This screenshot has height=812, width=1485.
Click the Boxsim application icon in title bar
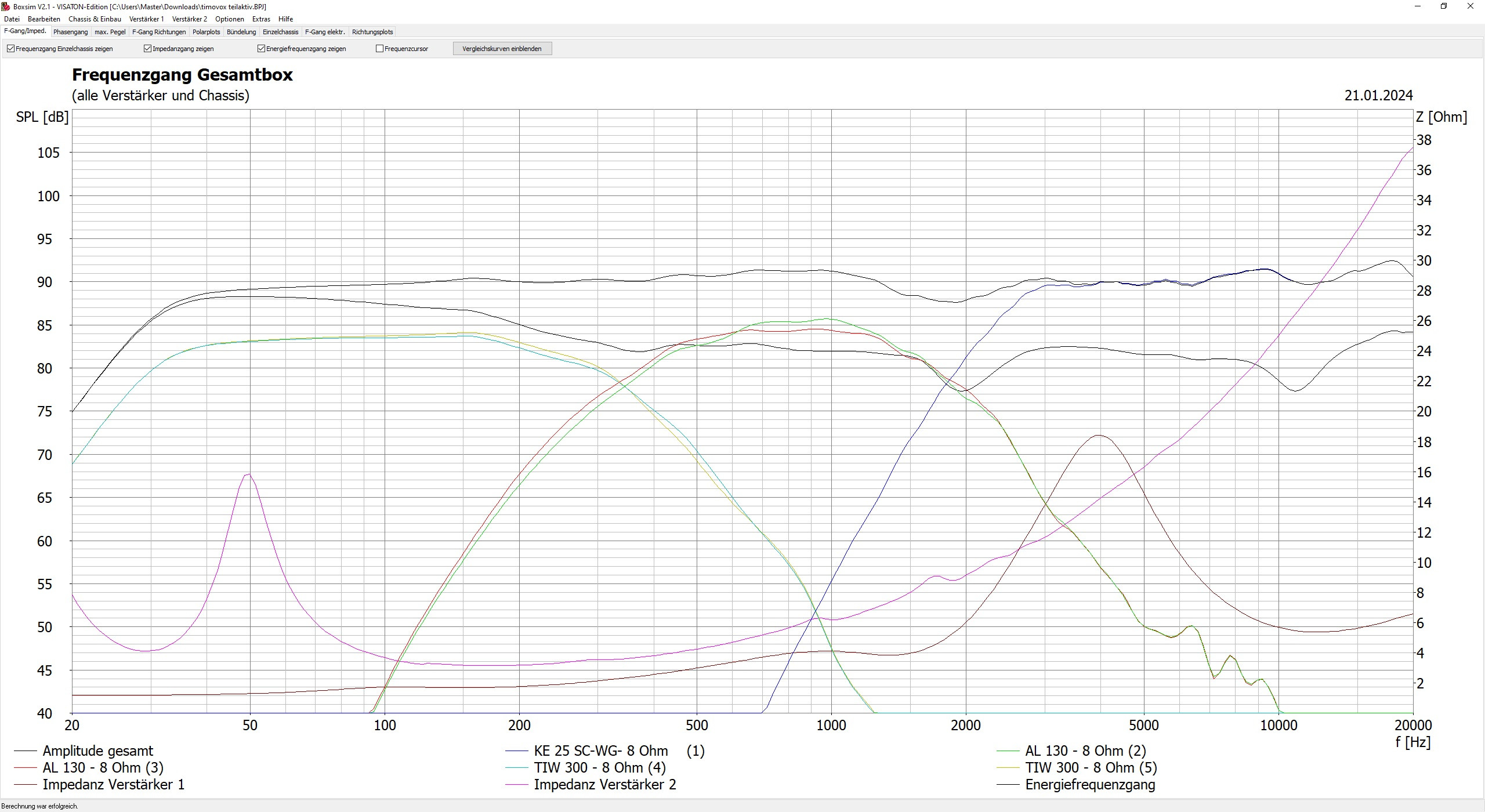coord(6,6)
